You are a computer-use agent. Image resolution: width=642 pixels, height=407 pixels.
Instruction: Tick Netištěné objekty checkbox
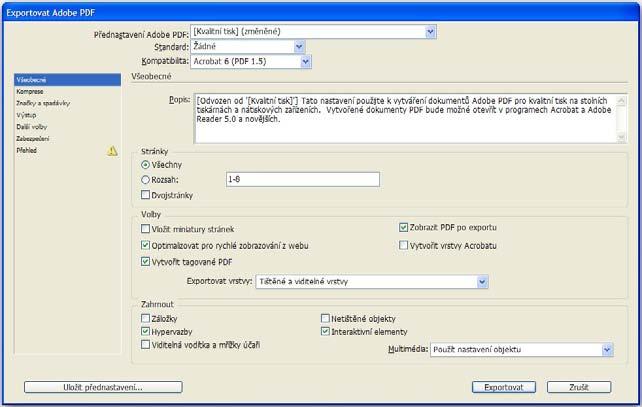click(x=325, y=318)
